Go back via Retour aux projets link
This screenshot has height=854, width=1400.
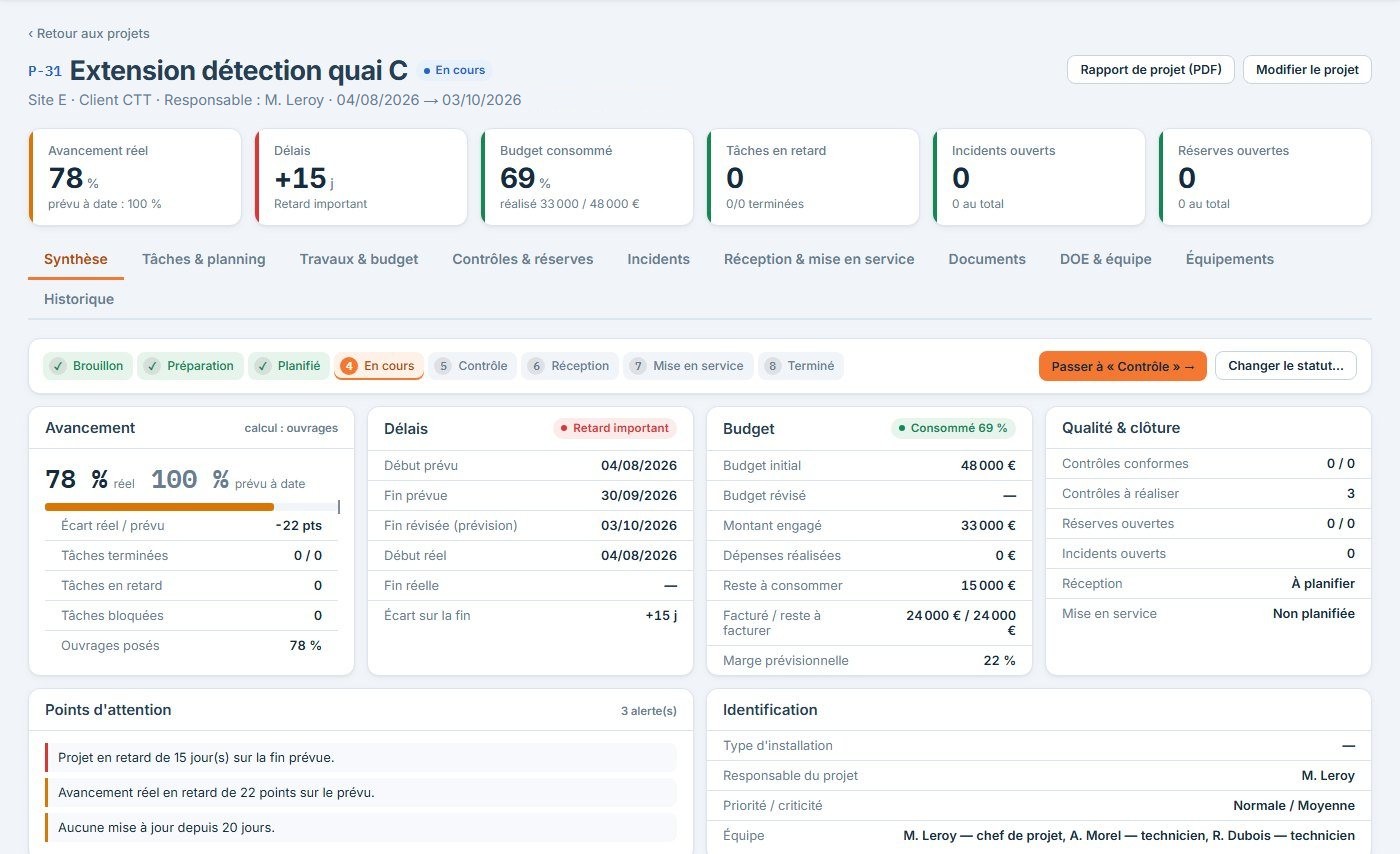click(x=89, y=33)
